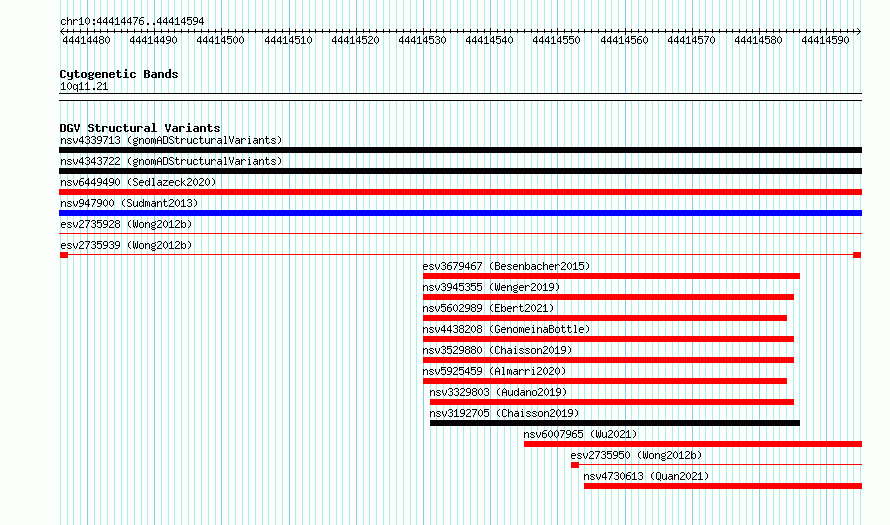This screenshot has width=890, height=525.
Task: Select the nsv4730613 Quan2021 label
Action: (x=646, y=476)
